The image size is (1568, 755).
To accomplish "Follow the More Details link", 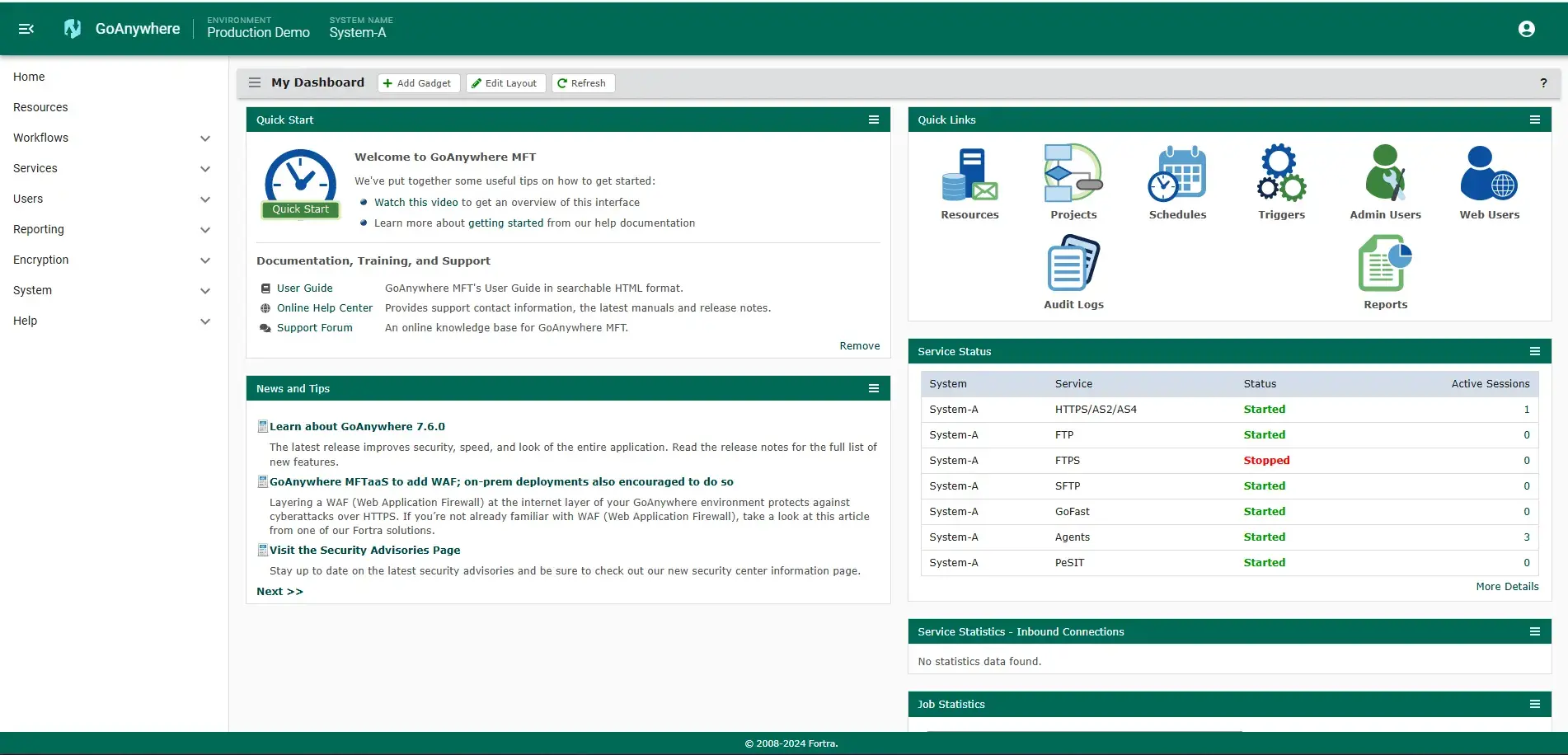I will point(1506,587).
